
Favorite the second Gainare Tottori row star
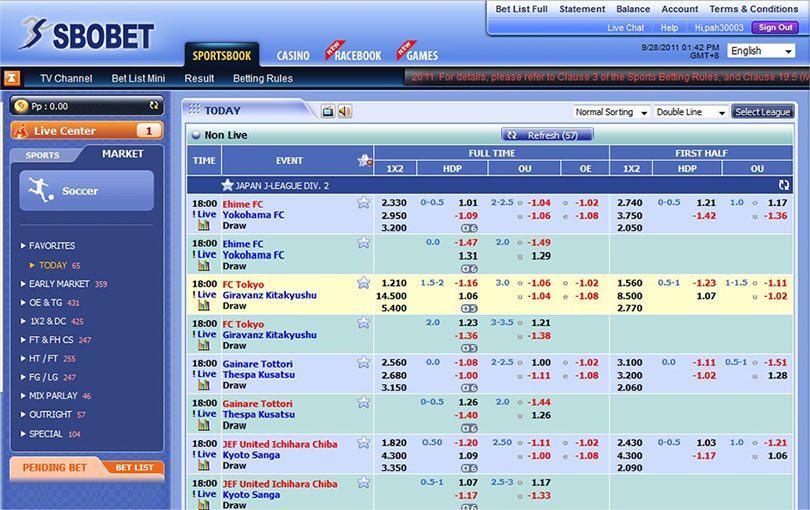[x=364, y=401]
